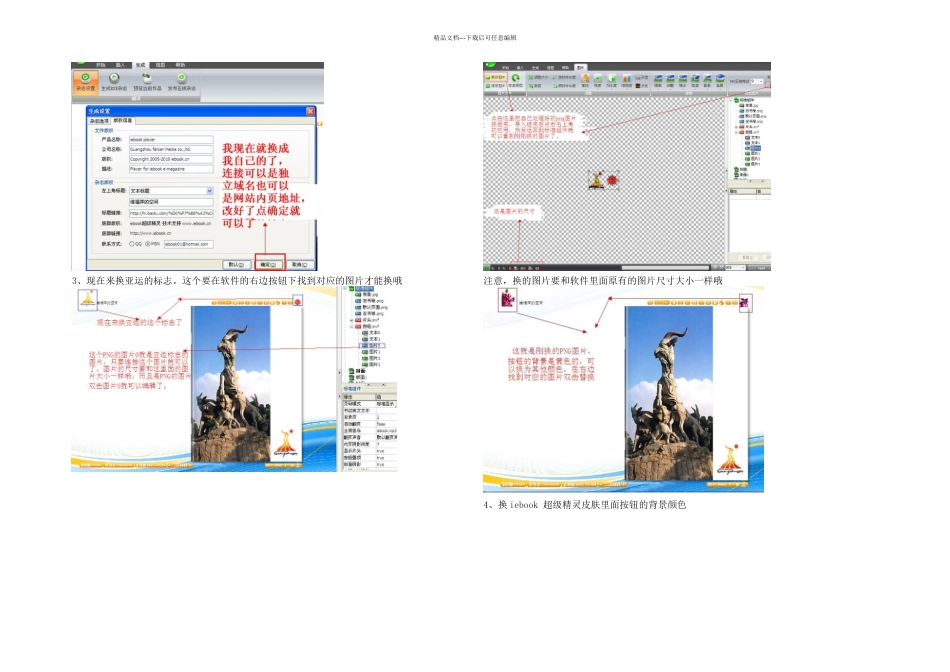
Task: Collapse the 标准组件 root node in image editor tree
Action: (x=732, y=100)
